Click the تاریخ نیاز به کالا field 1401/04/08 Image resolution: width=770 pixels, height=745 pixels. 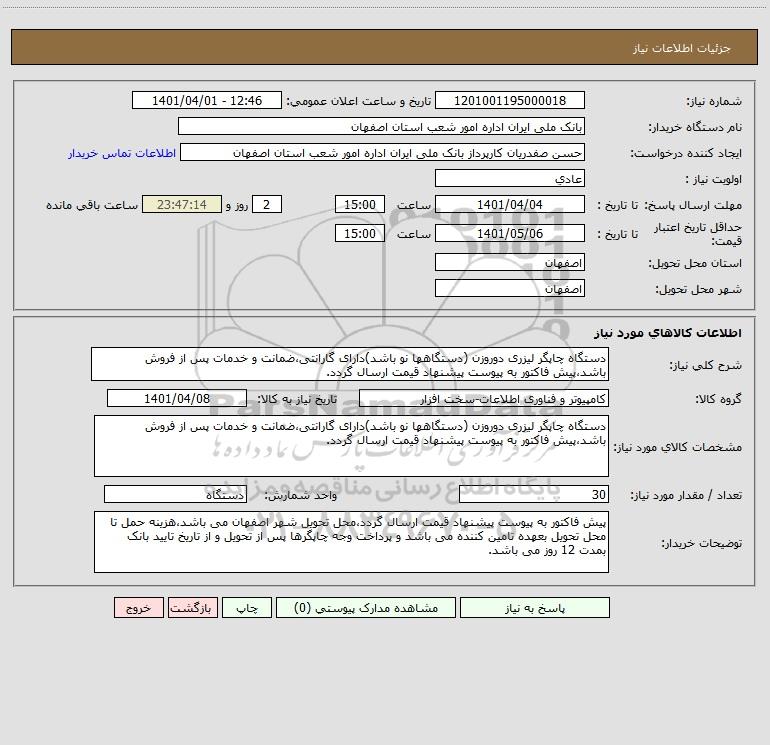(x=177, y=399)
